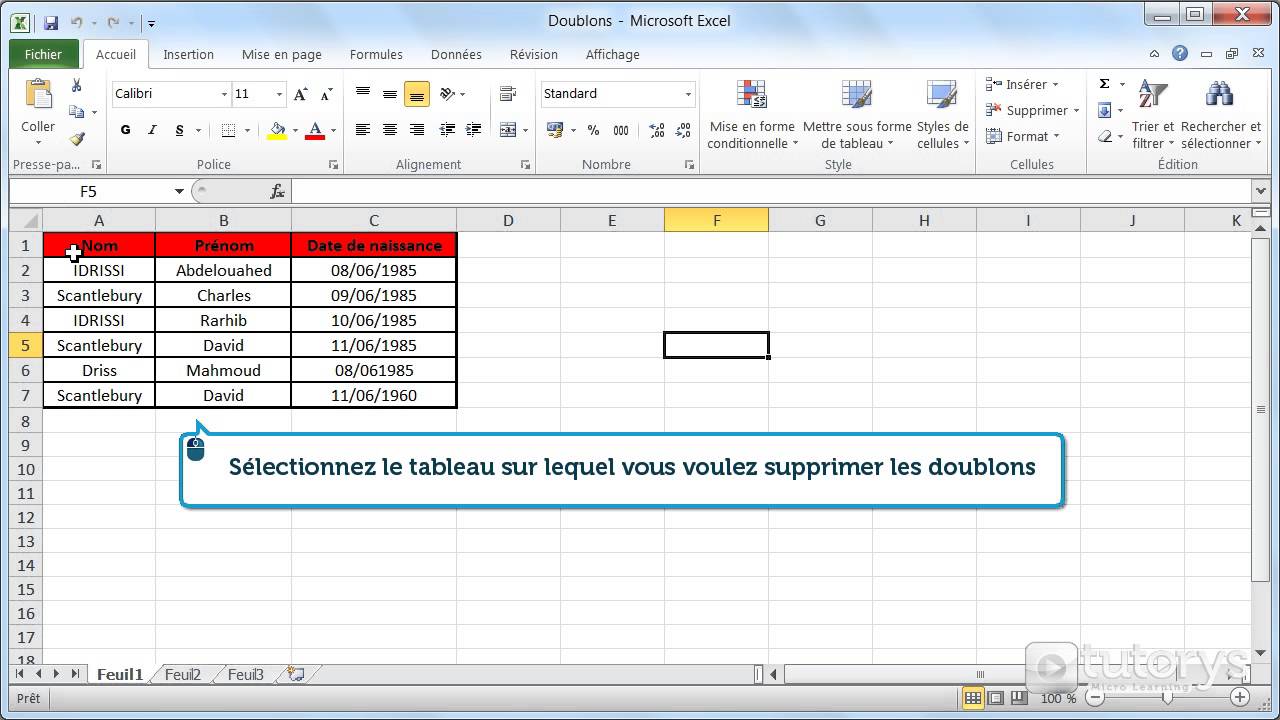The image size is (1280, 720).
Task: Click the Undo arrow icon
Action: [x=77, y=21]
